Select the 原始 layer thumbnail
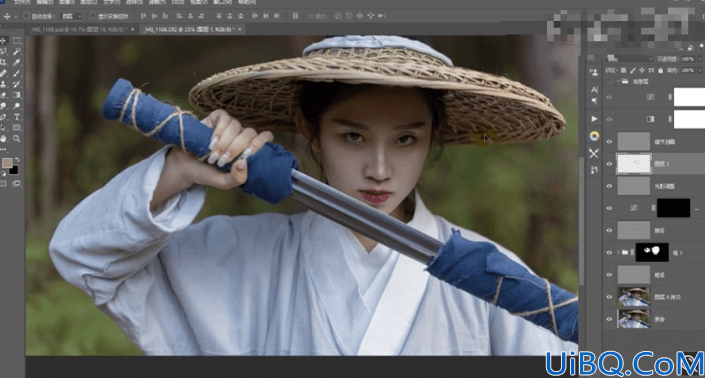Image resolution: width=705 pixels, height=378 pixels. tap(634, 319)
